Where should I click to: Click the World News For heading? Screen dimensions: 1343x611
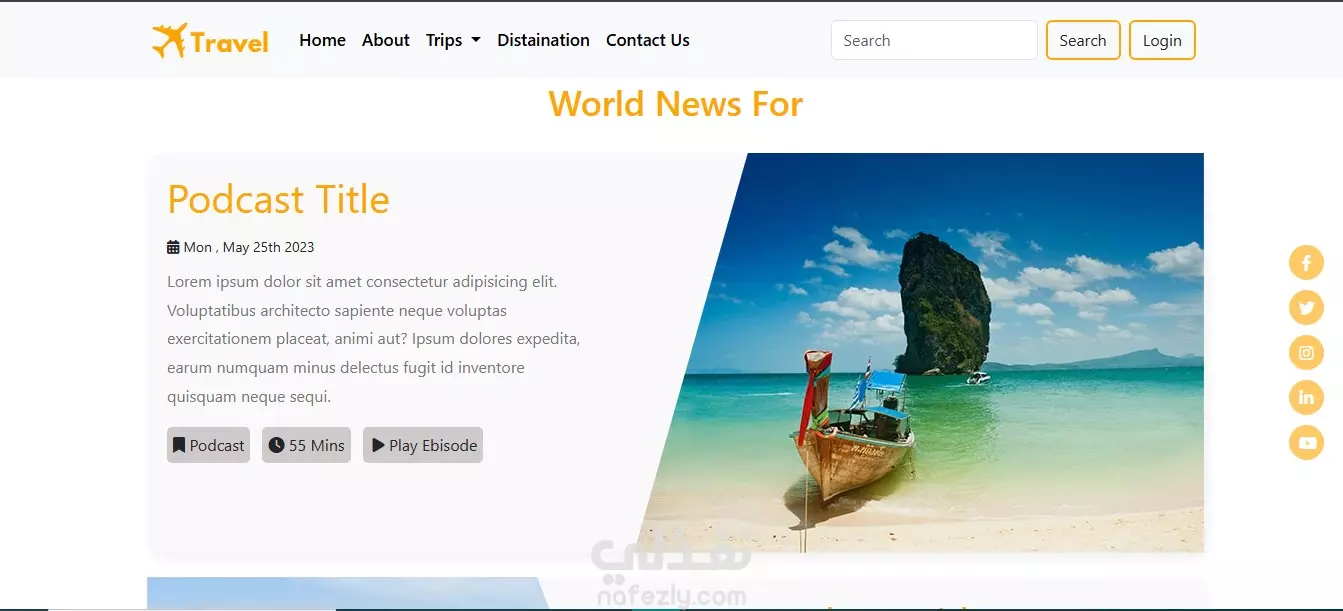coord(676,104)
